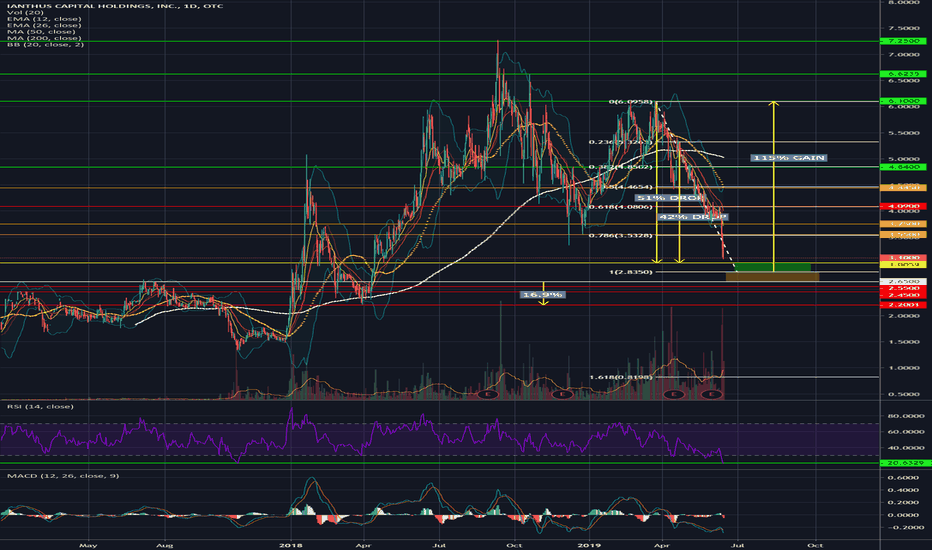Select the earnings marker closest to July 2019
Viewport: 932px width, 550px height.
point(711,394)
